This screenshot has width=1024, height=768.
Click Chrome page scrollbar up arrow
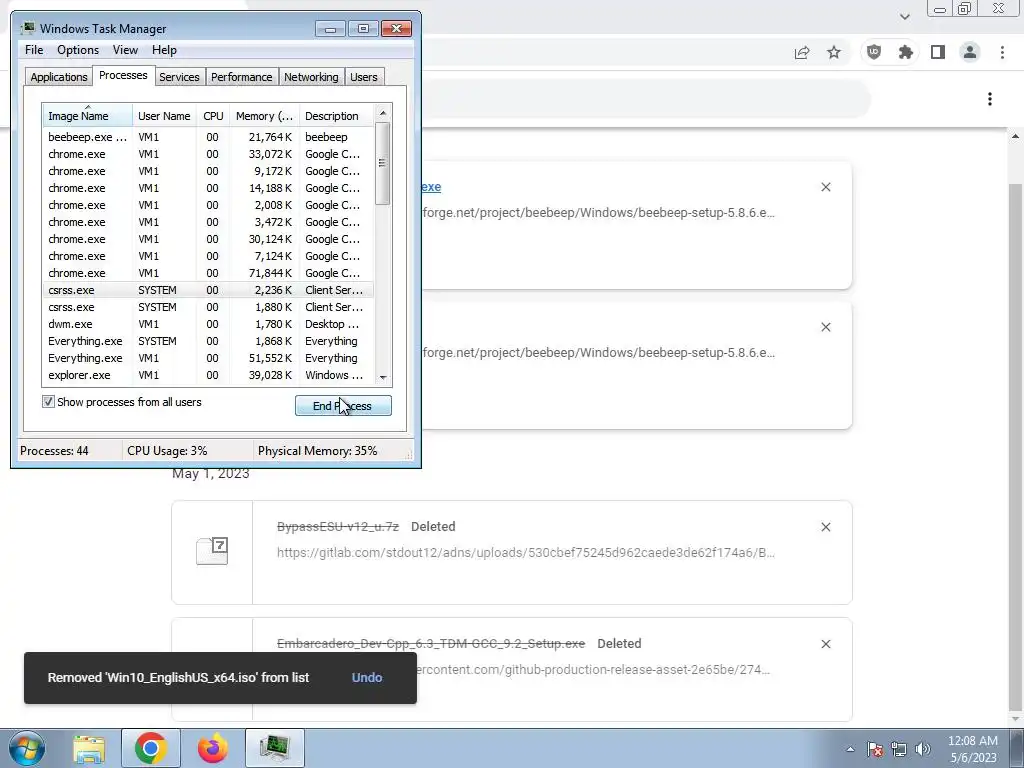[x=1016, y=136]
